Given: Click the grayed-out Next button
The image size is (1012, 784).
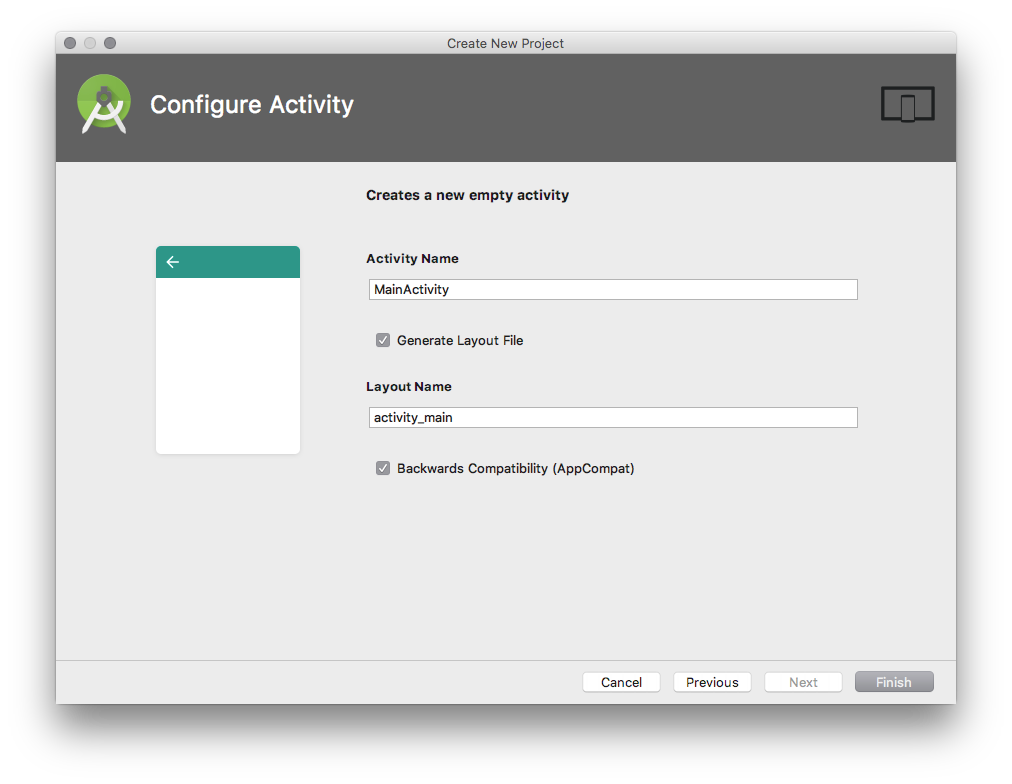Looking at the screenshot, I should pyautogui.click(x=803, y=682).
